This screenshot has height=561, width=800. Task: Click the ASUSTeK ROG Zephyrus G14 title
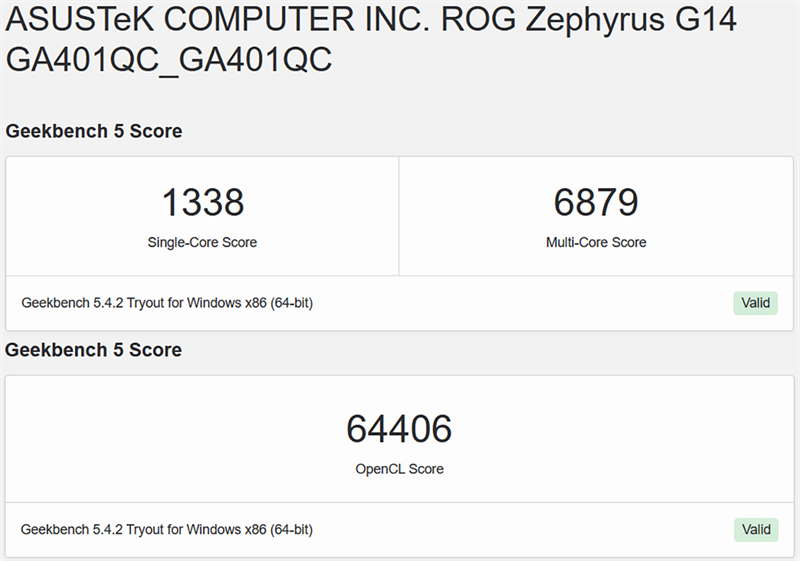coord(371,40)
